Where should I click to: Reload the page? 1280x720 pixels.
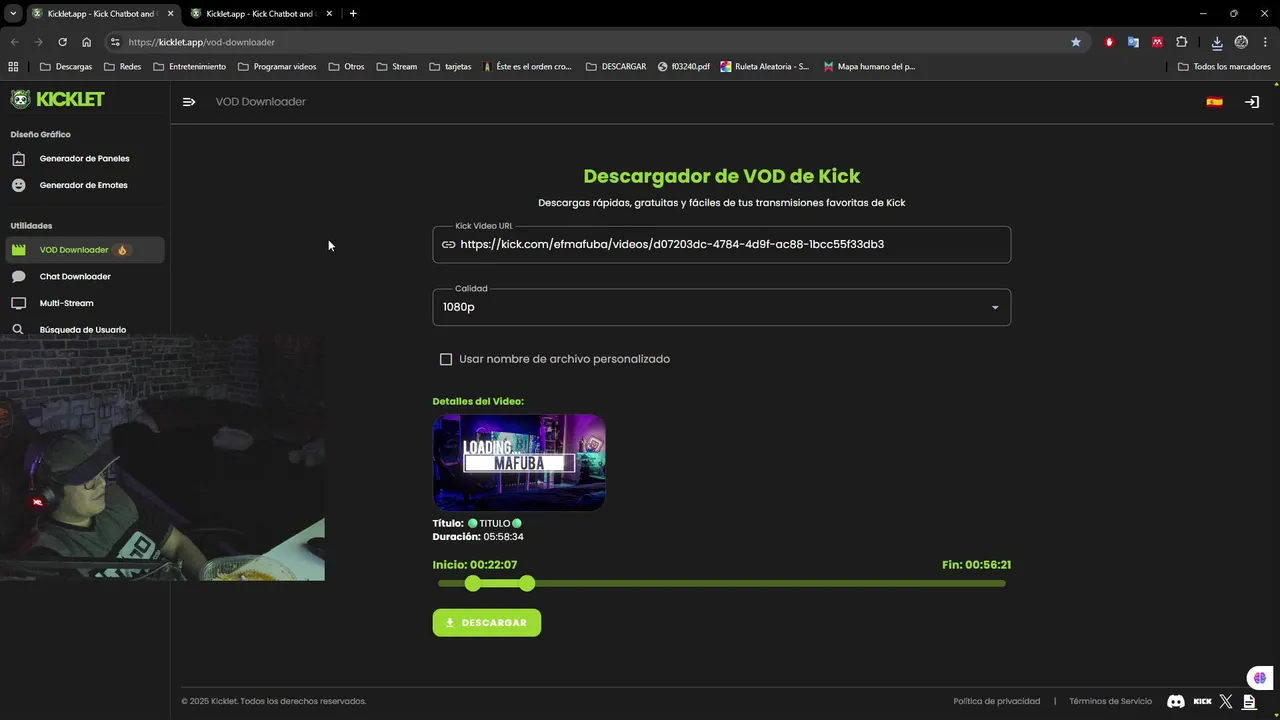pyautogui.click(x=62, y=42)
